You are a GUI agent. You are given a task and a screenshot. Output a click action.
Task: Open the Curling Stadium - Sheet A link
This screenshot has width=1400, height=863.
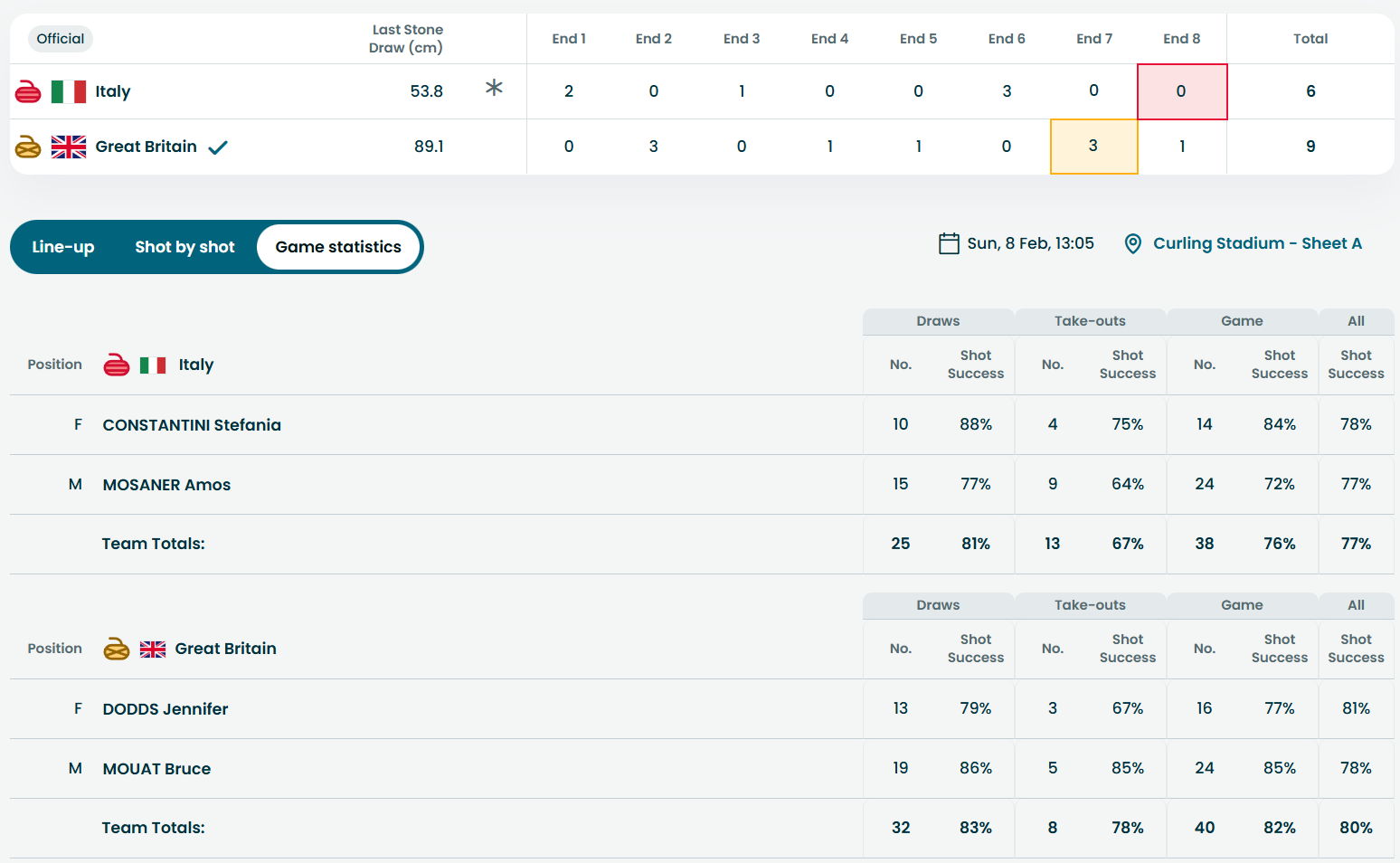(x=1257, y=243)
